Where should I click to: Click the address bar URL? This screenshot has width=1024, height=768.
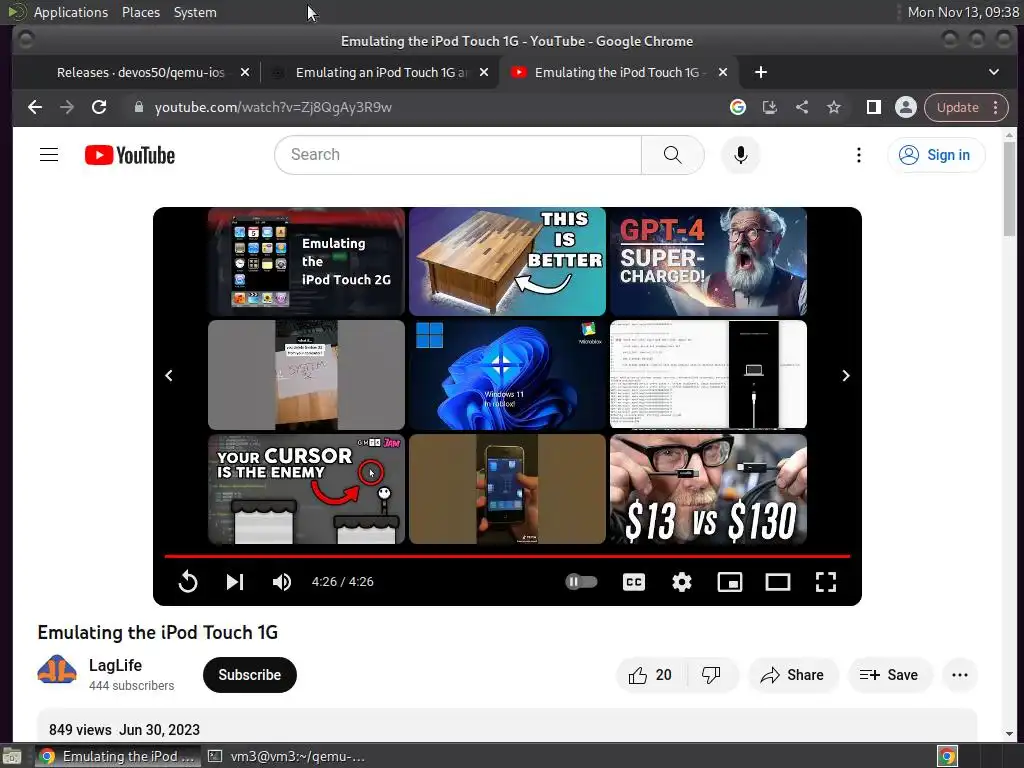[273, 107]
